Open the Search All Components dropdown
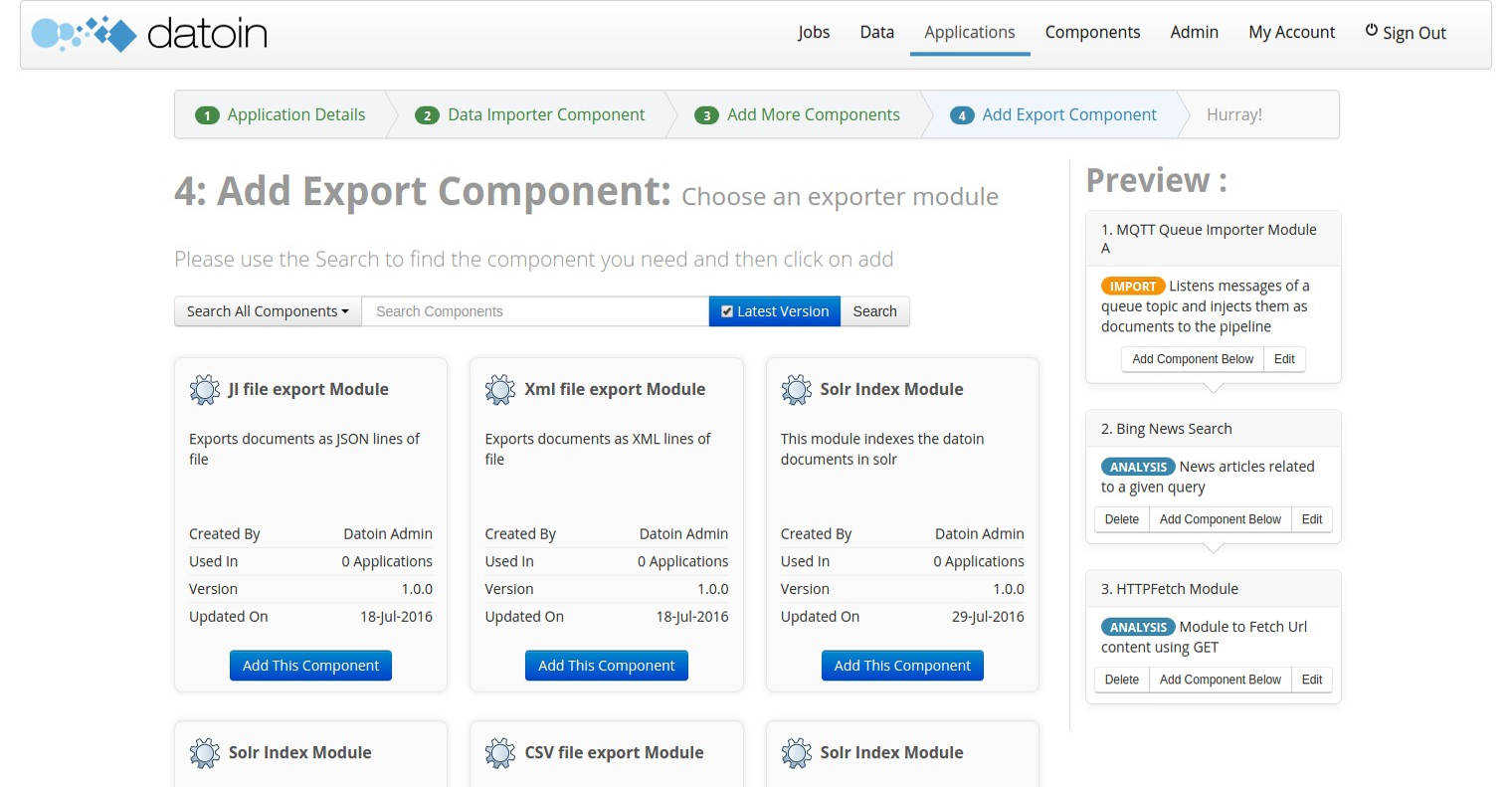Screen dimensions: 1512x787 coord(268,311)
